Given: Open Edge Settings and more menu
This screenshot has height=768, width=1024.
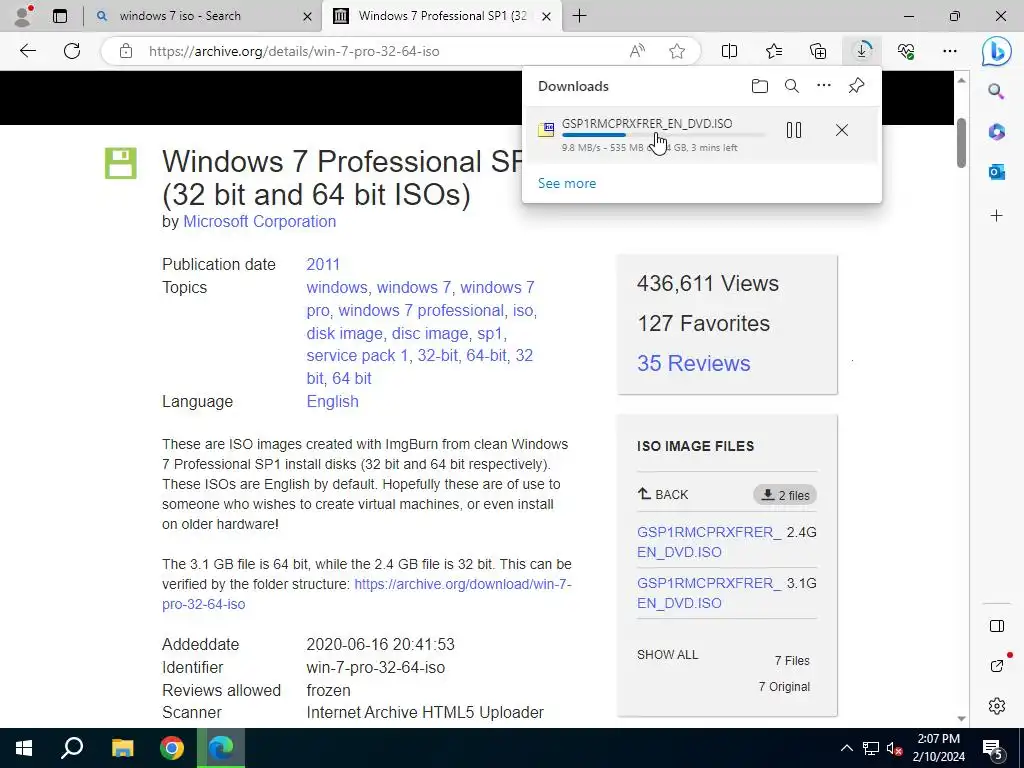Looking at the screenshot, I should point(950,51).
